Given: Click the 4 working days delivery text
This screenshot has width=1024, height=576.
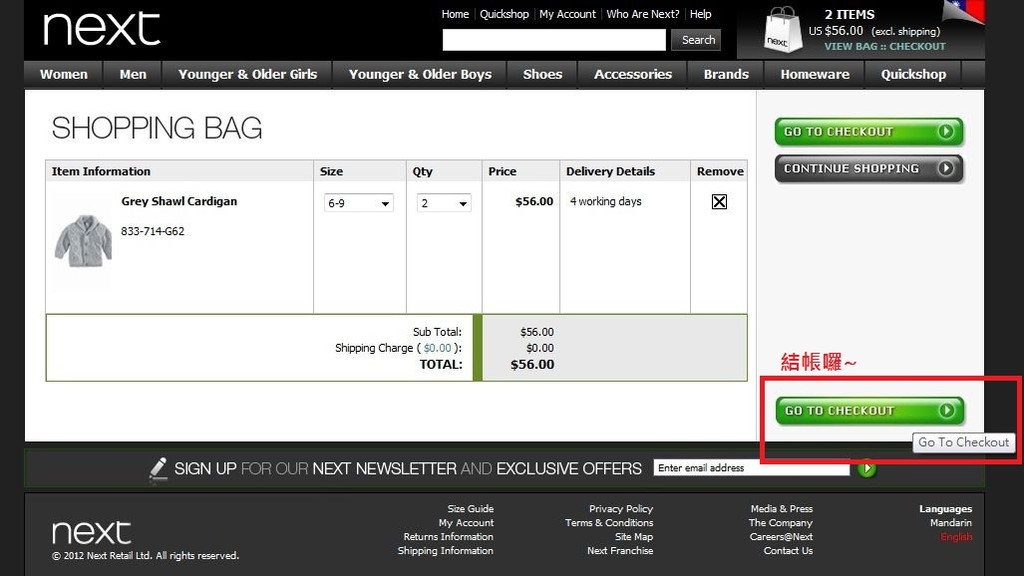Looking at the screenshot, I should (606, 201).
